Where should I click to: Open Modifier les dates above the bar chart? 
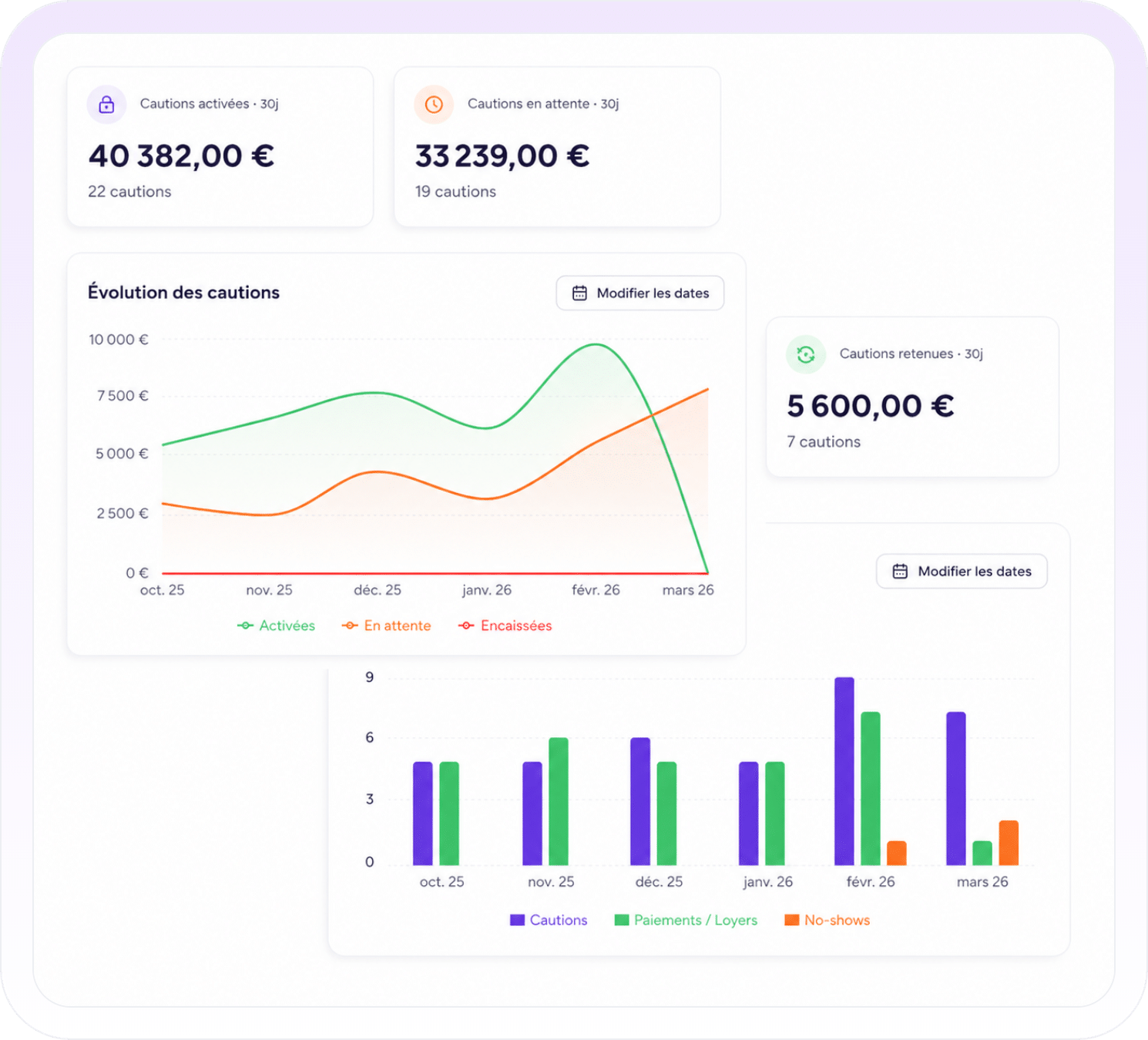[962, 572]
